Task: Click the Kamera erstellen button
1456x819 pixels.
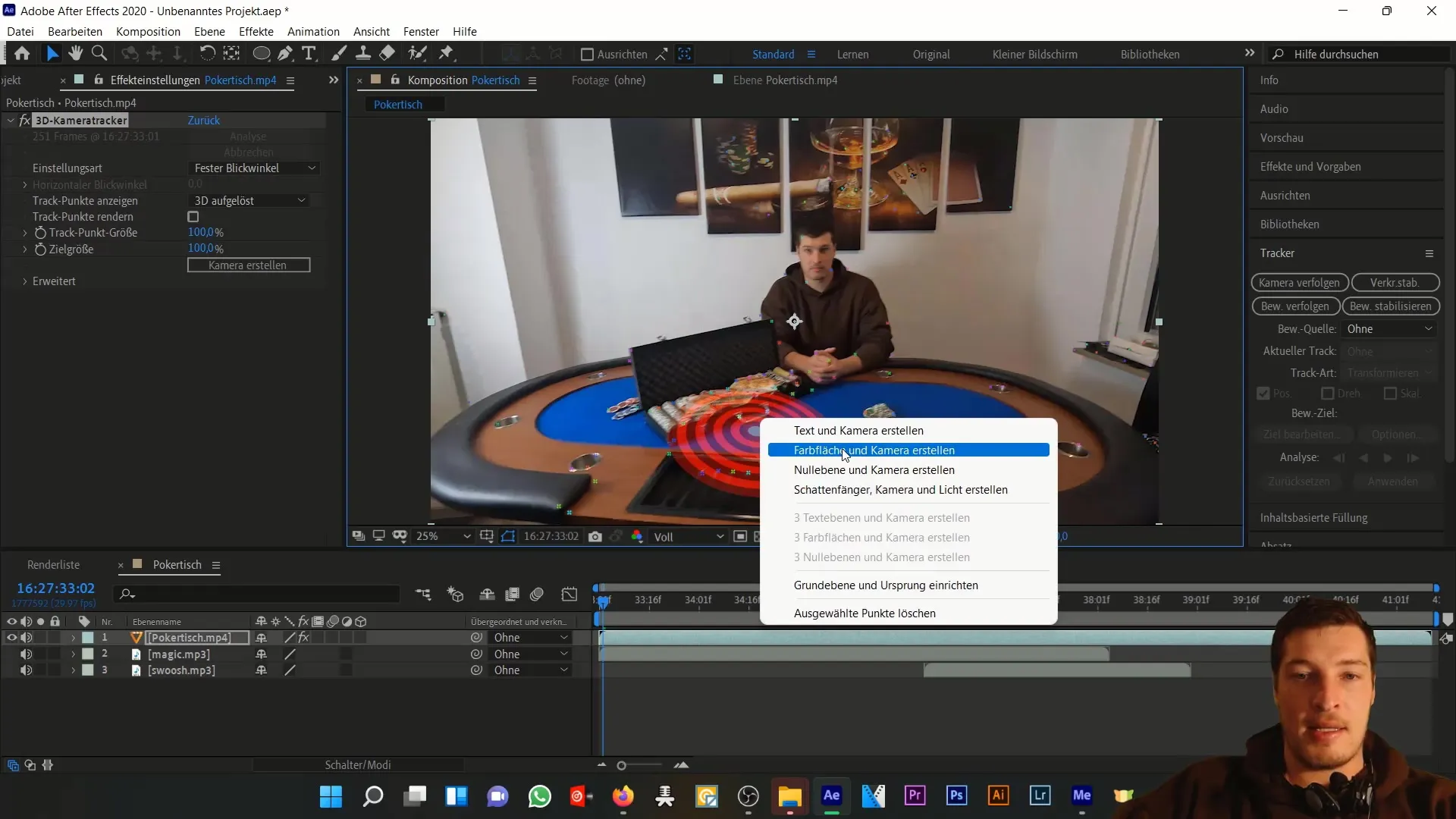Action: pos(249,265)
